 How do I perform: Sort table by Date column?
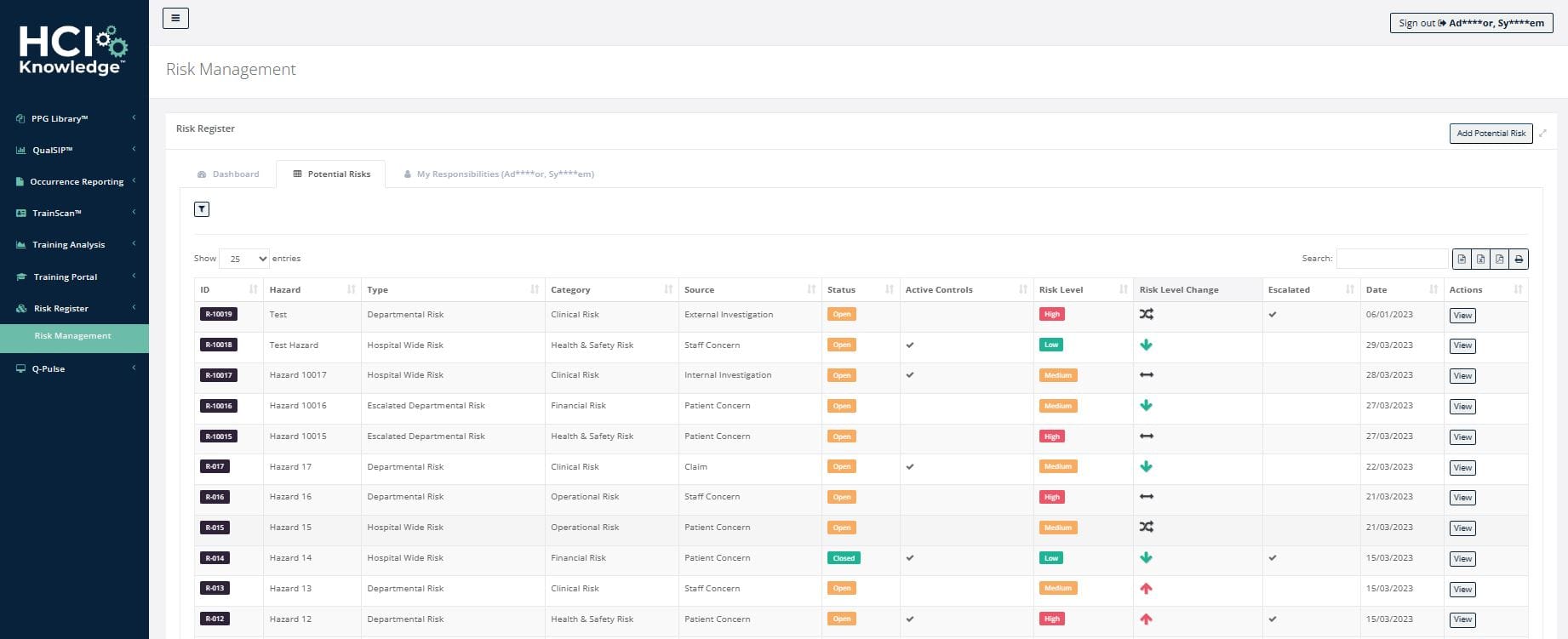click(1400, 290)
